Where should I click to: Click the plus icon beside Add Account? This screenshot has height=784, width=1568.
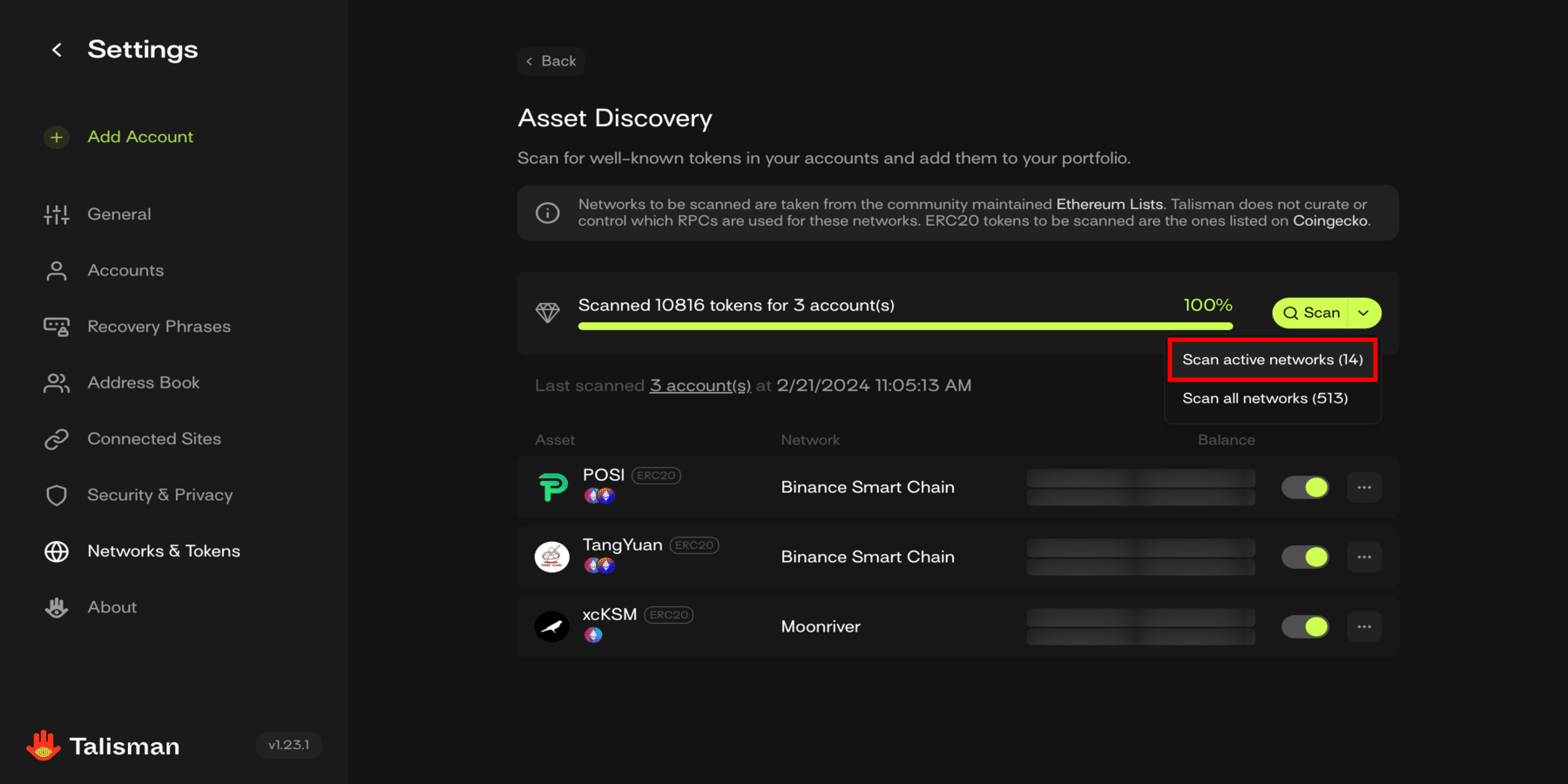(x=57, y=138)
